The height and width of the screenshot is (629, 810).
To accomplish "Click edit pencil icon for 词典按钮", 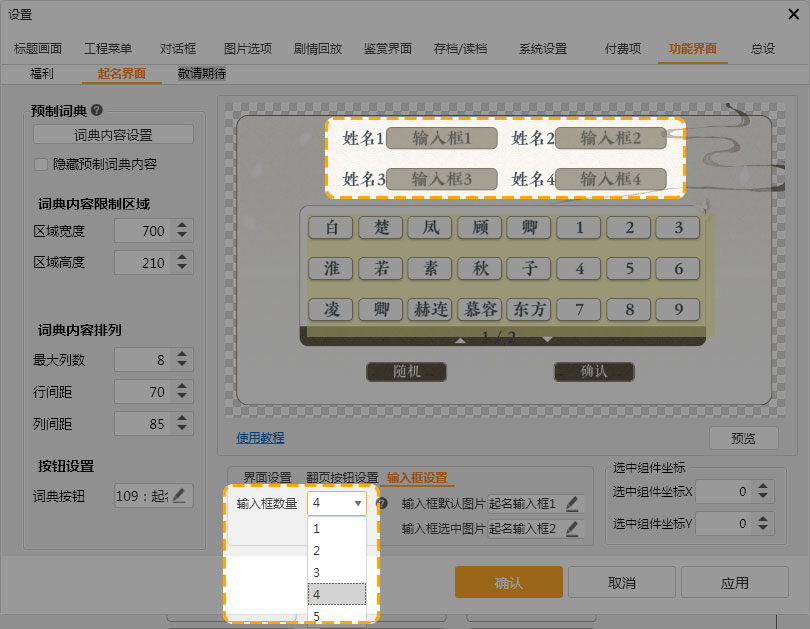I will coord(179,495).
